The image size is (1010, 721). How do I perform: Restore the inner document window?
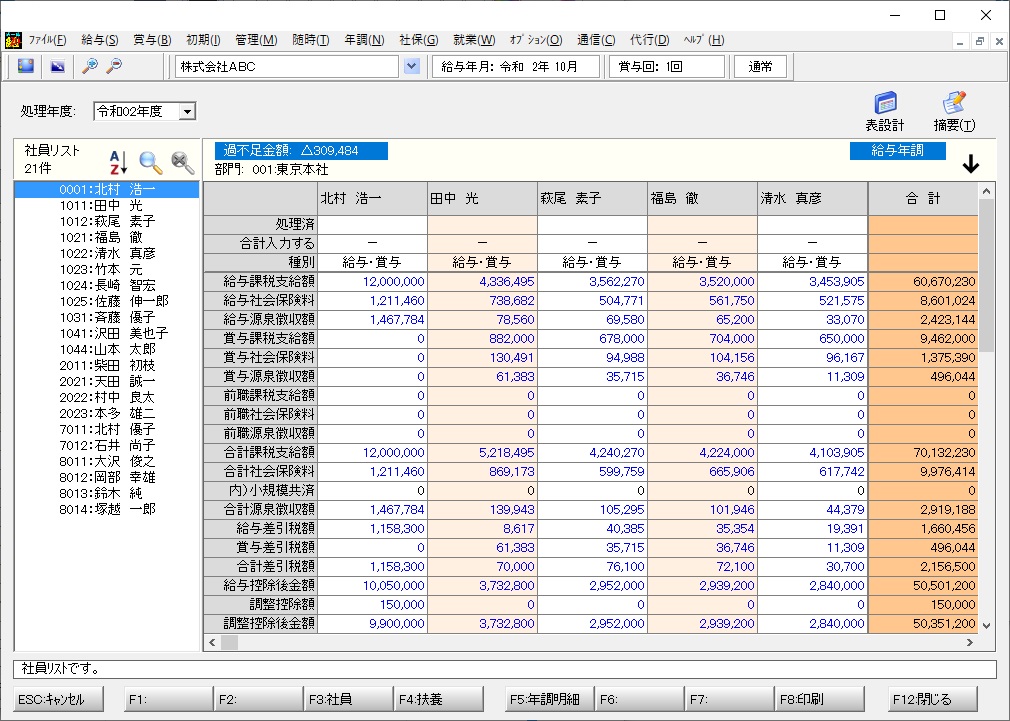point(980,41)
